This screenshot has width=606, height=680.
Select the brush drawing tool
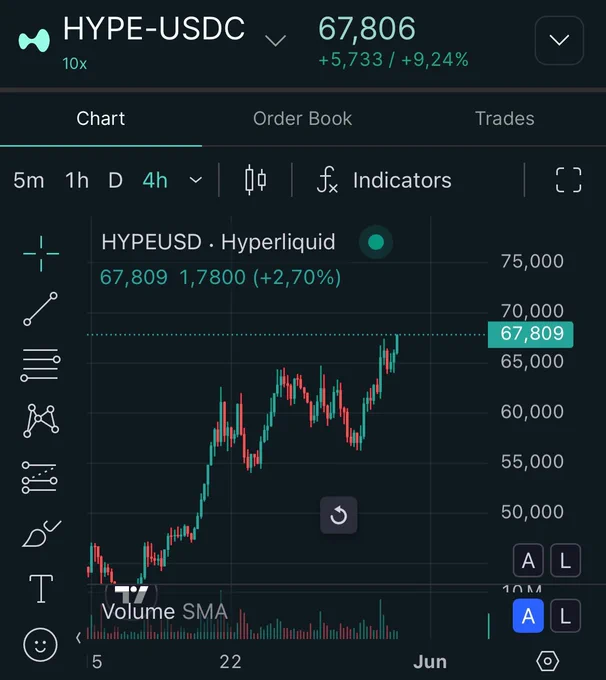(41, 533)
